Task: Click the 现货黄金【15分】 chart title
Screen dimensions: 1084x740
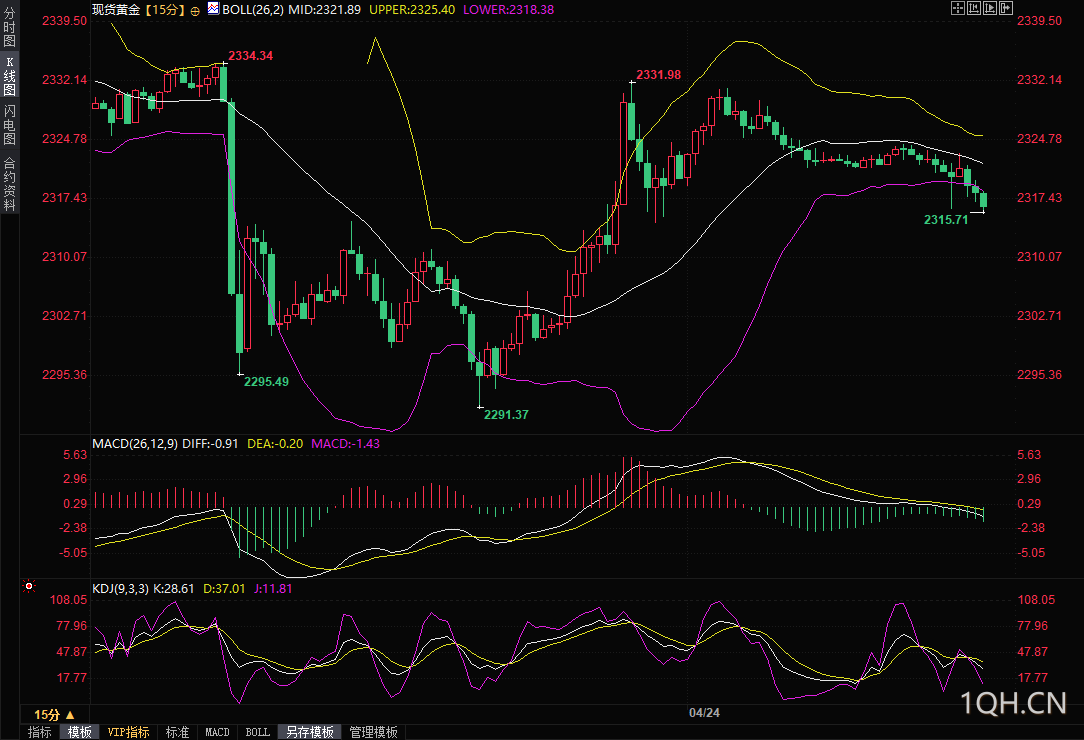Action: (140, 10)
